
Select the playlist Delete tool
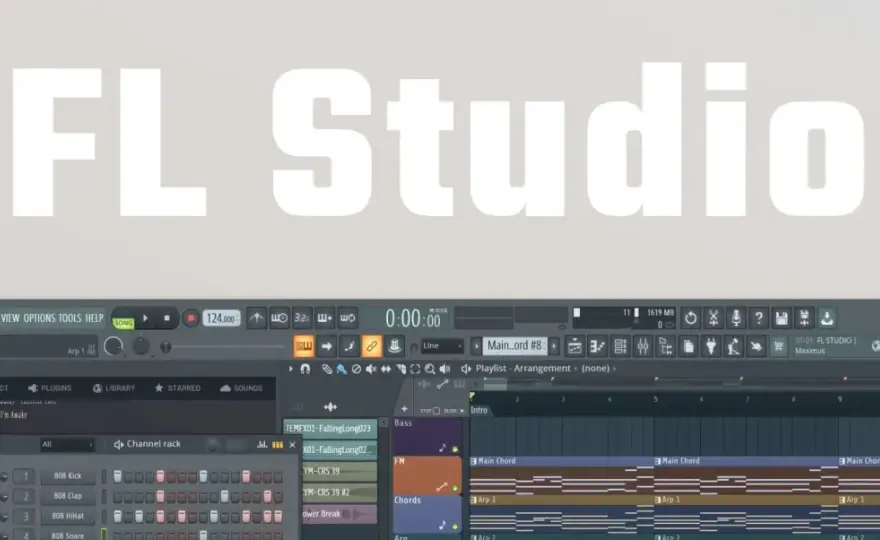pyautogui.click(x=356, y=369)
